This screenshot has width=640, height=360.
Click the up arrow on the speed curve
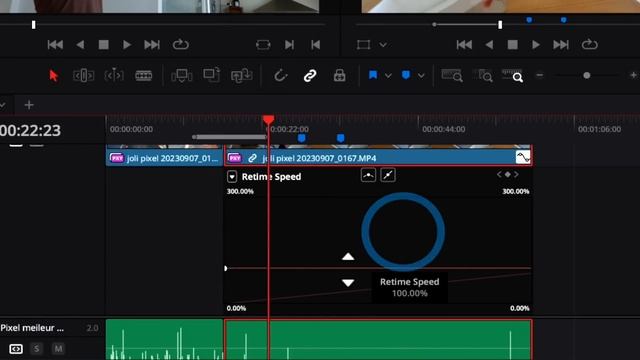tap(348, 257)
